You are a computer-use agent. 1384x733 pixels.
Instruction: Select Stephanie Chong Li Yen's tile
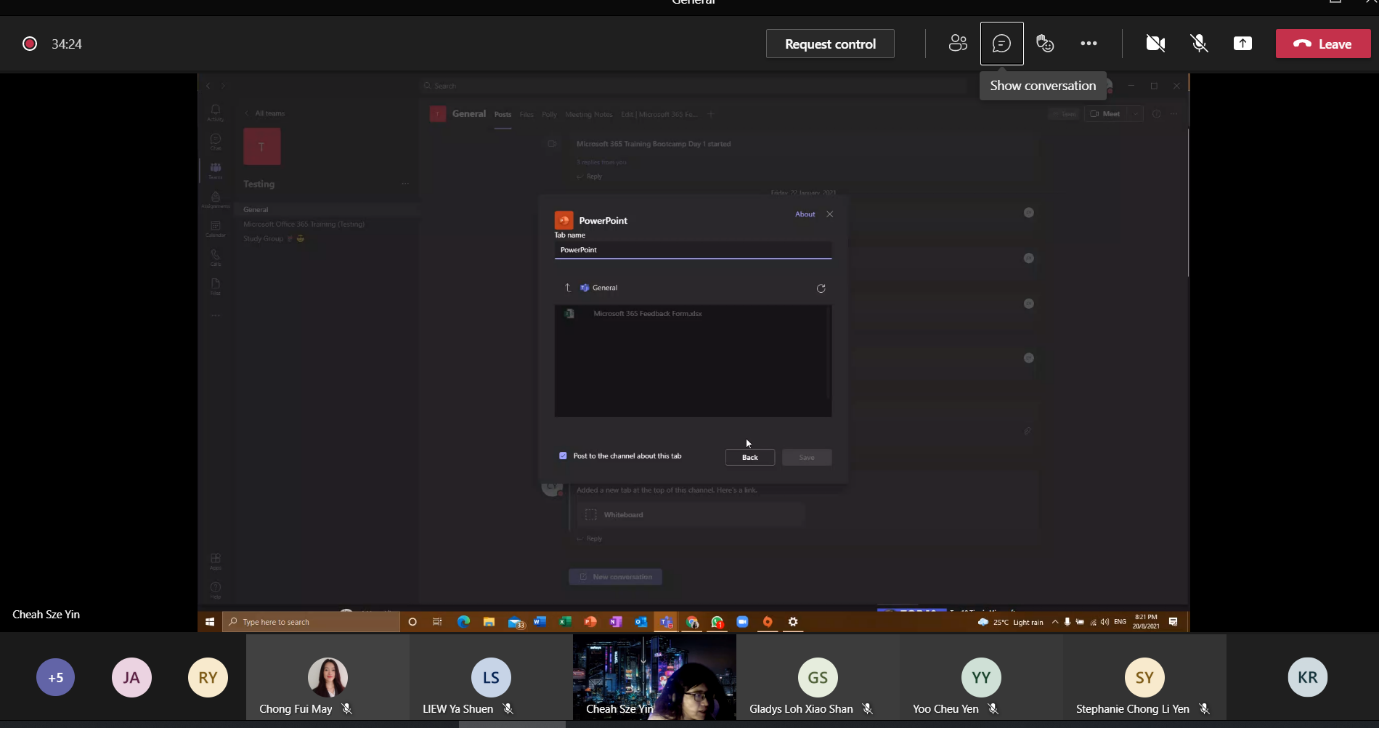pyautogui.click(x=1144, y=677)
